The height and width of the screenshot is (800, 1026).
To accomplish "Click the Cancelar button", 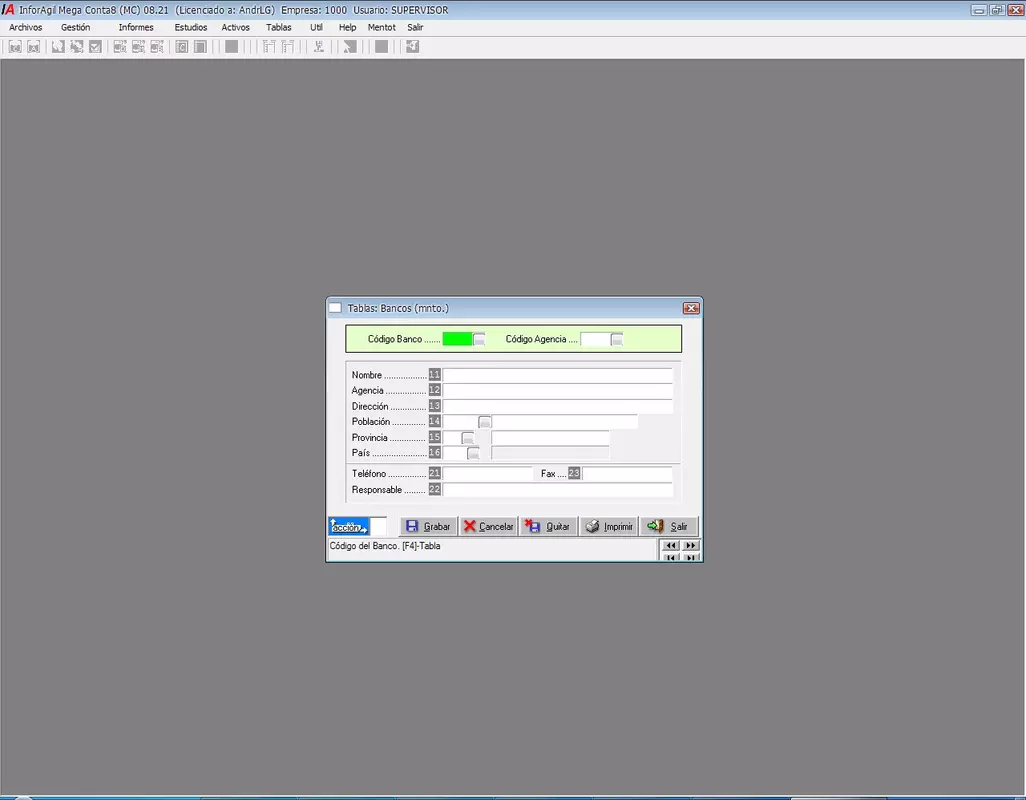I will pos(489,527).
